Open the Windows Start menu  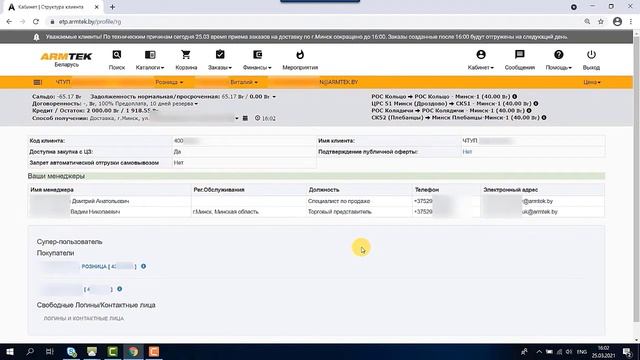coord(10,351)
